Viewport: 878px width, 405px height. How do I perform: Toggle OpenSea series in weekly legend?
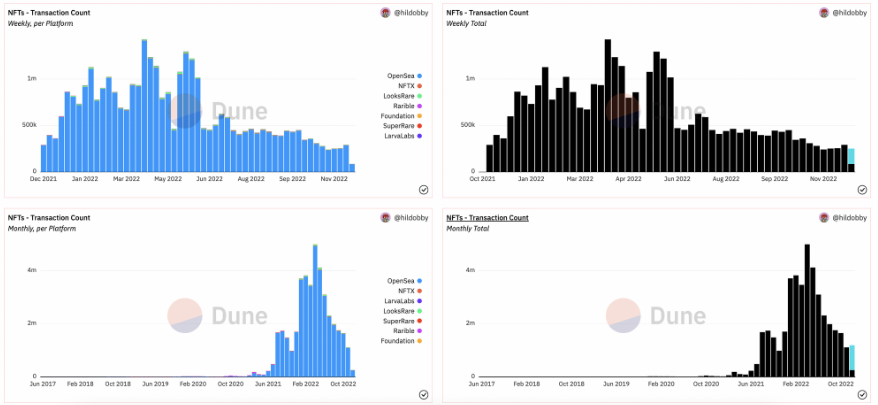click(404, 76)
